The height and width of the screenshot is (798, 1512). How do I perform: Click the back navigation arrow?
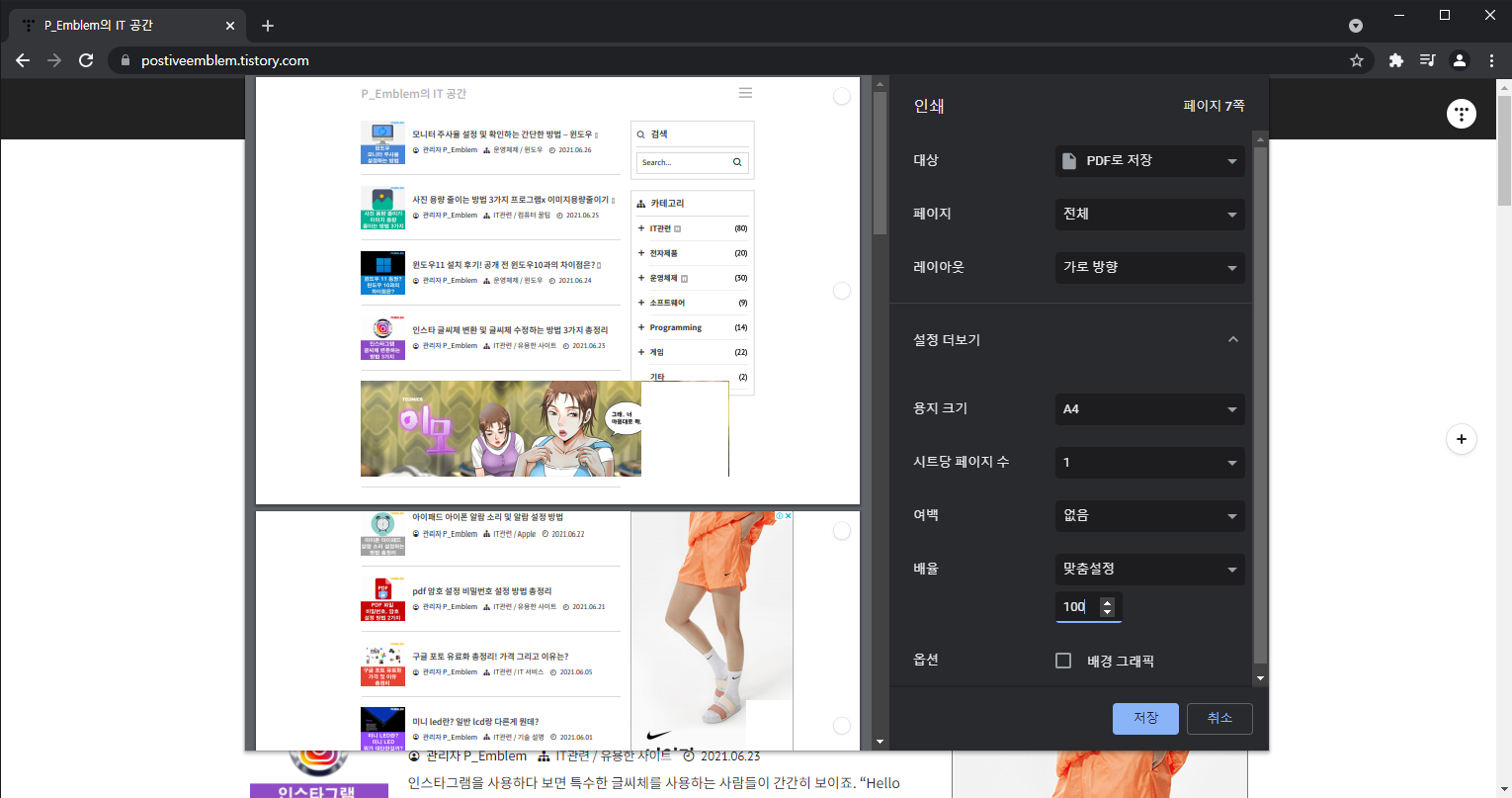point(23,59)
